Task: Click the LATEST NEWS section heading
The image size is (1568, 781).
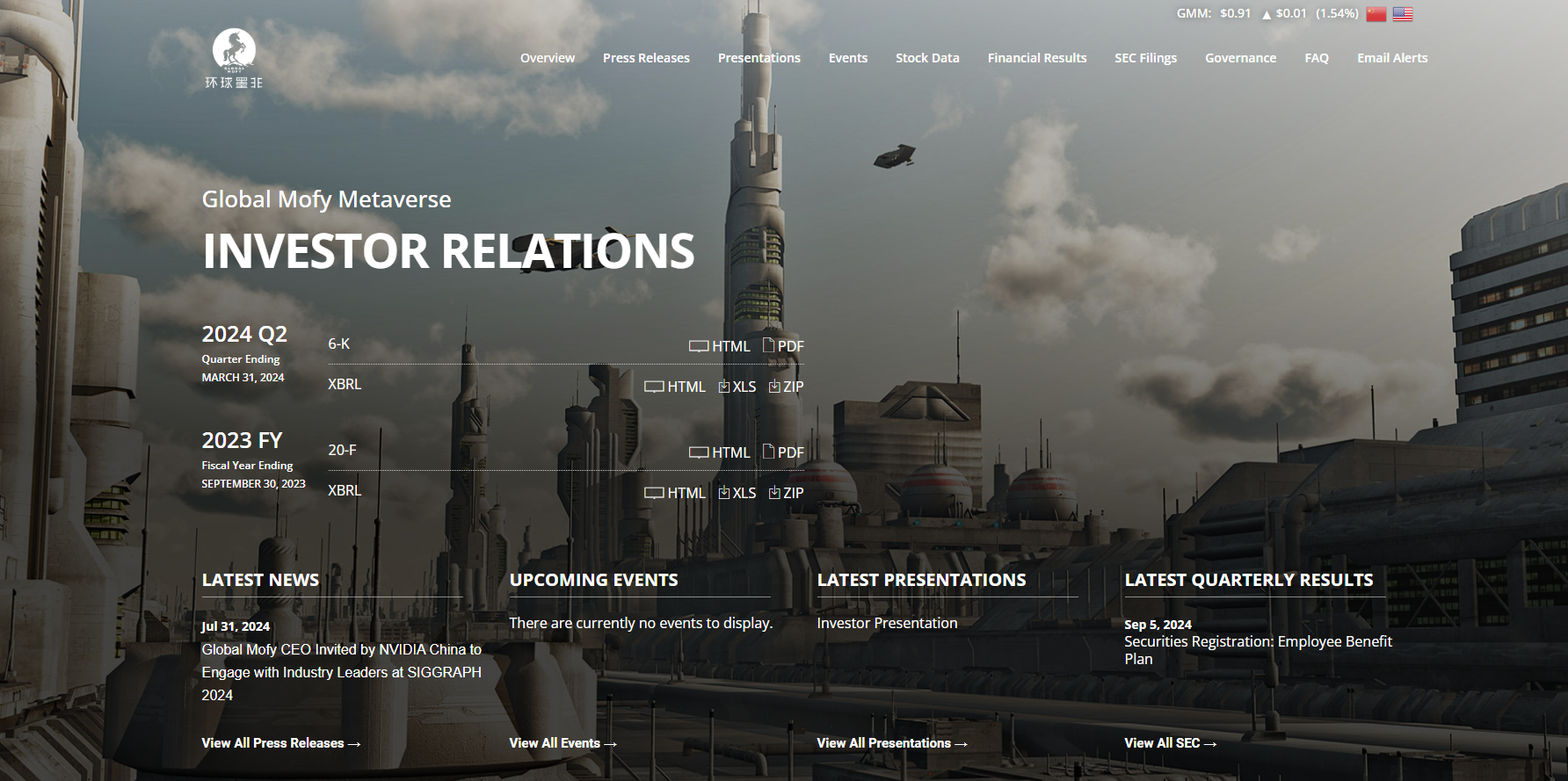Action: tap(260, 580)
